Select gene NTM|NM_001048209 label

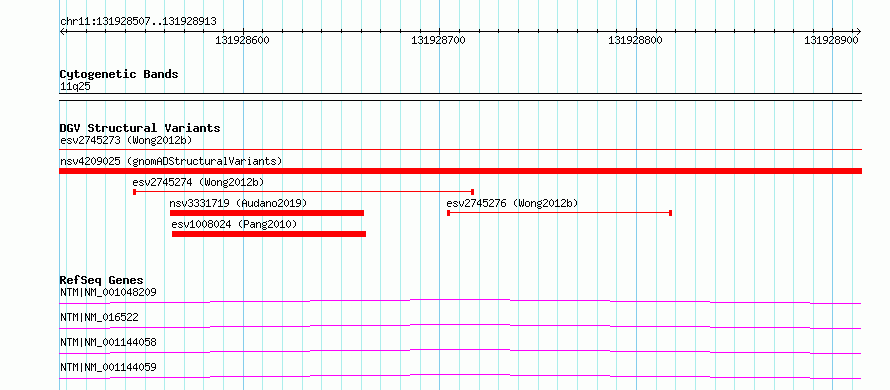coord(108,292)
